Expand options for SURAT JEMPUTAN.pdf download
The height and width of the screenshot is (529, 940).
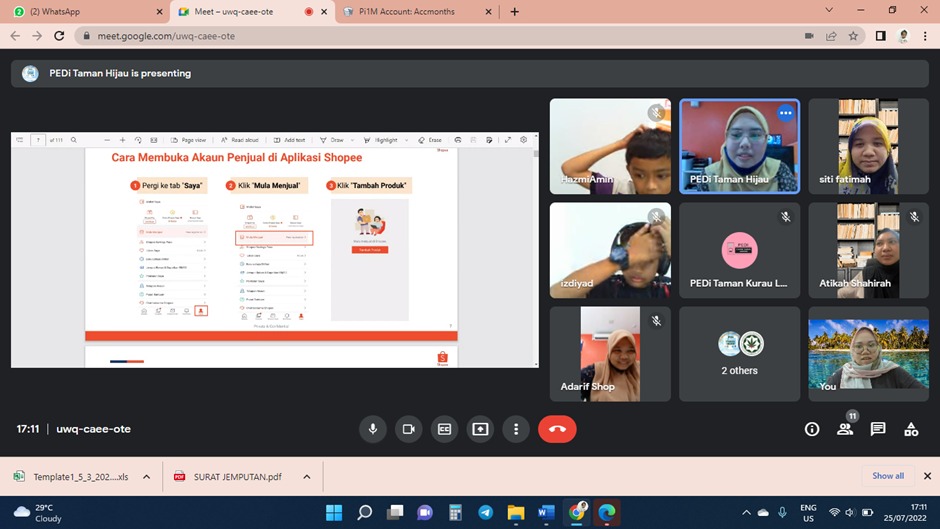click(307, 477)
